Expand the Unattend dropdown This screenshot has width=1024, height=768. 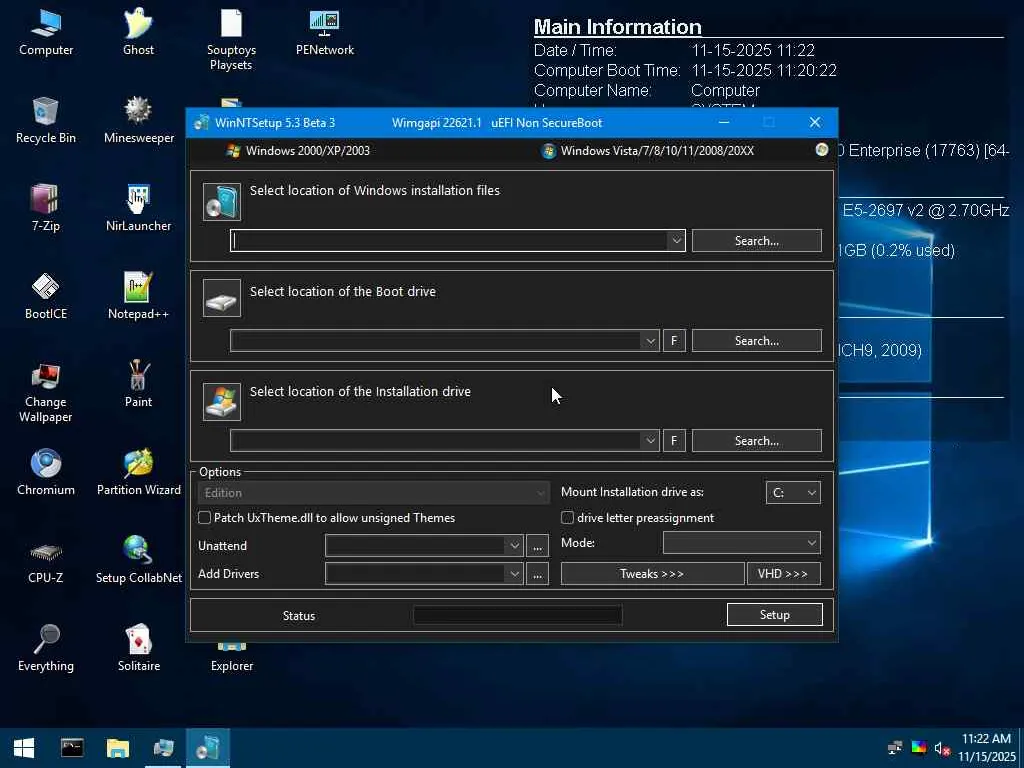tap(515, 546)
